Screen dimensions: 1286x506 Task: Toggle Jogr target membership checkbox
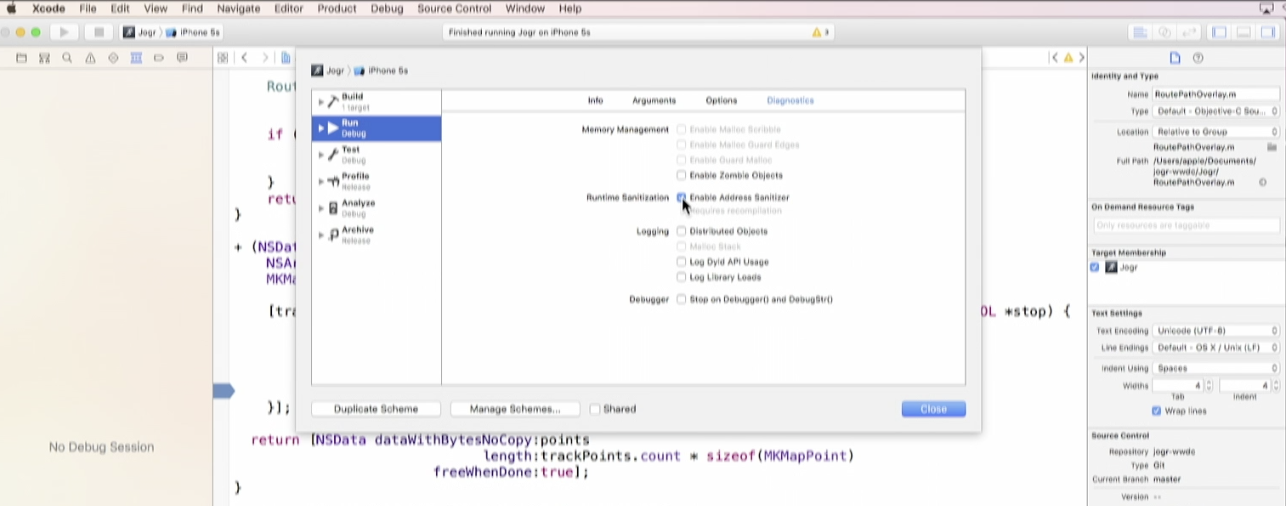coord(1095,267)
